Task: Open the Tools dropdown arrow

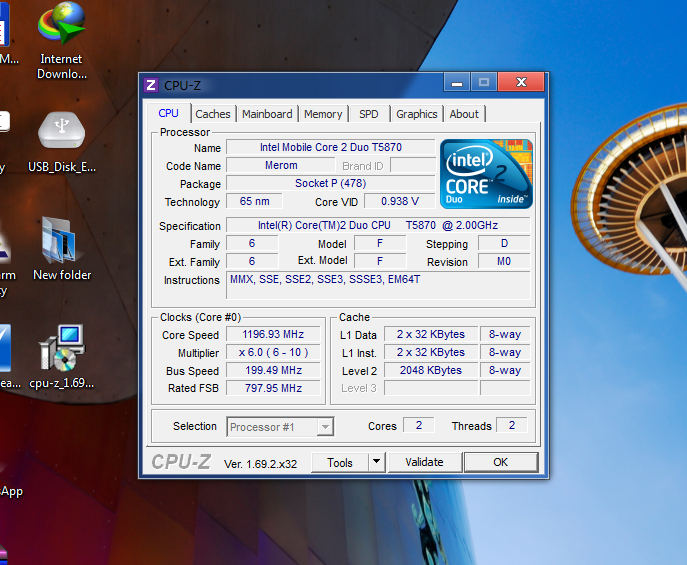Action: 376,462
